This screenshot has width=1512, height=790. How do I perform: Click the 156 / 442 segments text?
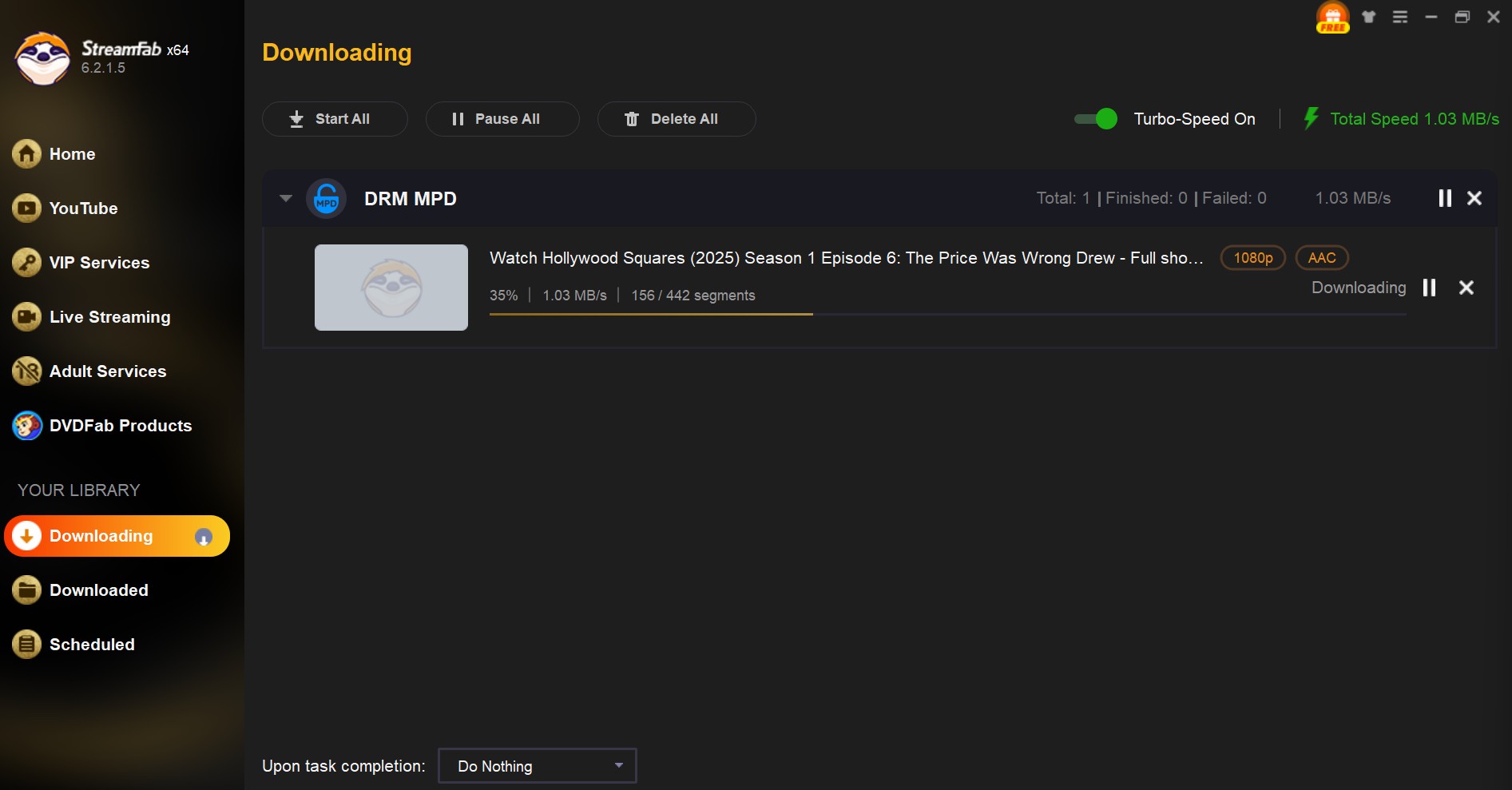point(693,296)
